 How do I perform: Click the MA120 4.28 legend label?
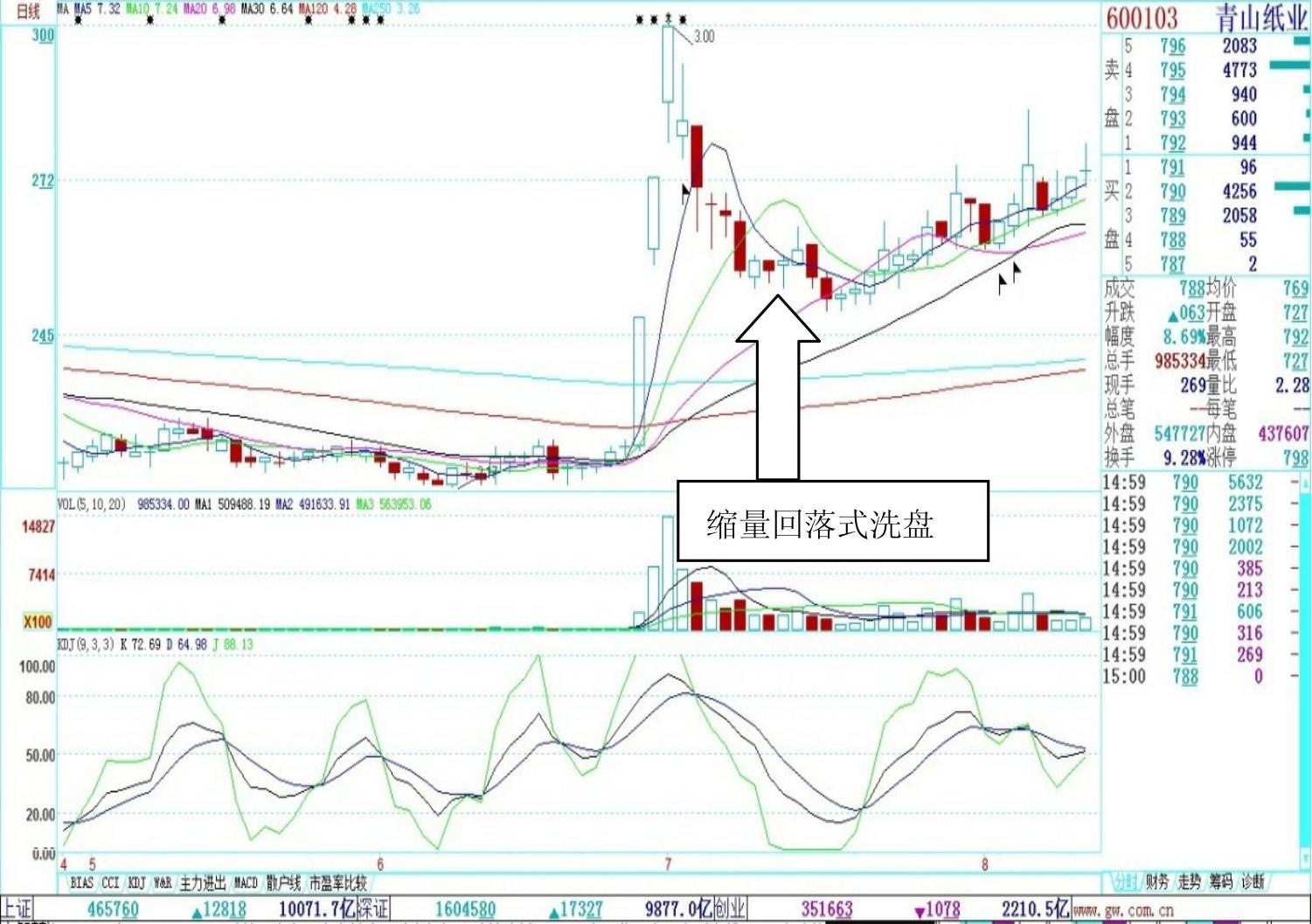pos(328,8)
